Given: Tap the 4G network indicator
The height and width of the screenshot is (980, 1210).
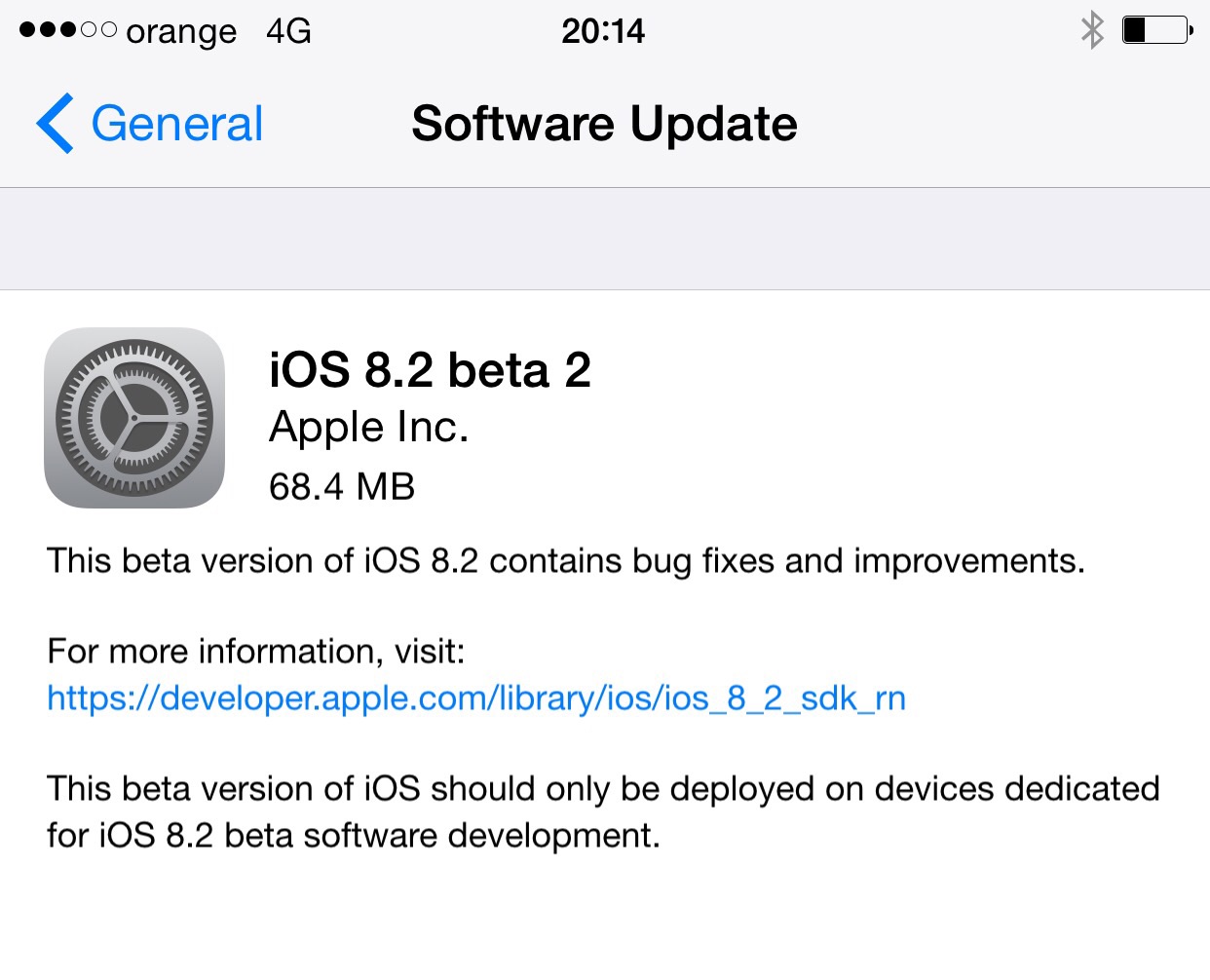Looking at the screenshot, I should click(288, 31).
